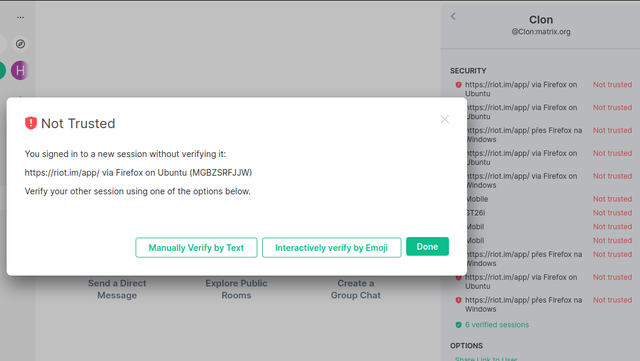Open the compass explore icon in sidebar
Screen dimensions: 640x361
coord(20,44)
